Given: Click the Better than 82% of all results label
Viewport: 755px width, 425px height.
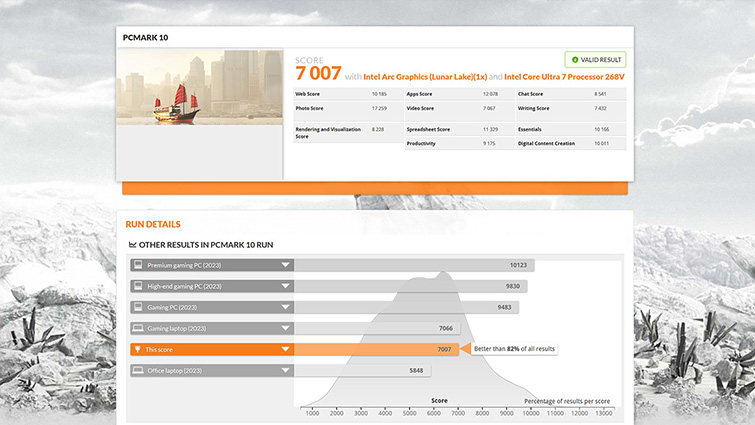Looking at the screenshot, I should (x=514, y=349).
